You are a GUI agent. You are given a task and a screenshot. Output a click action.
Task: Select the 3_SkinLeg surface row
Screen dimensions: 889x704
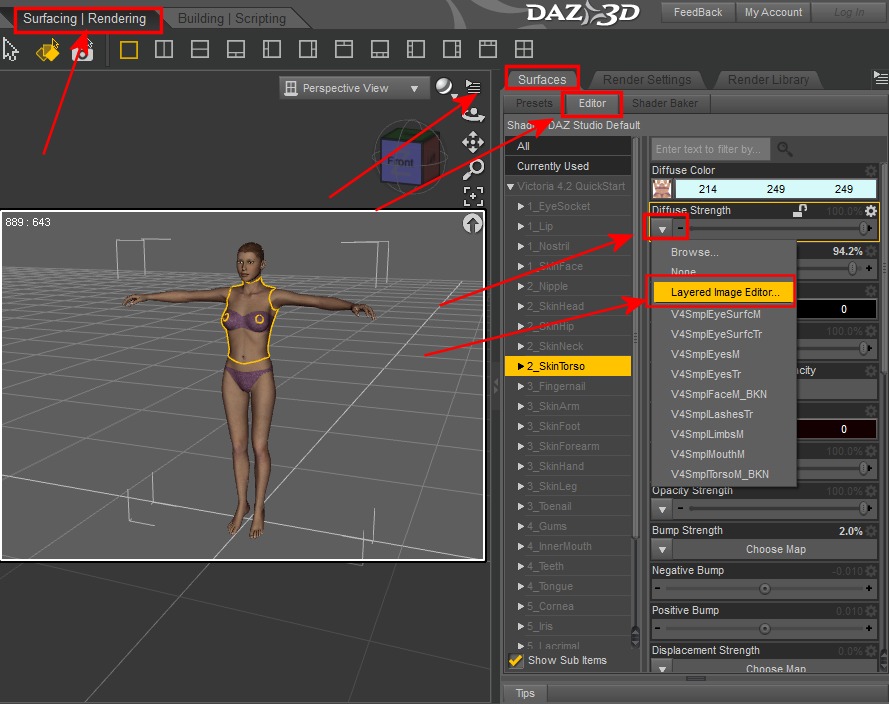568,486
